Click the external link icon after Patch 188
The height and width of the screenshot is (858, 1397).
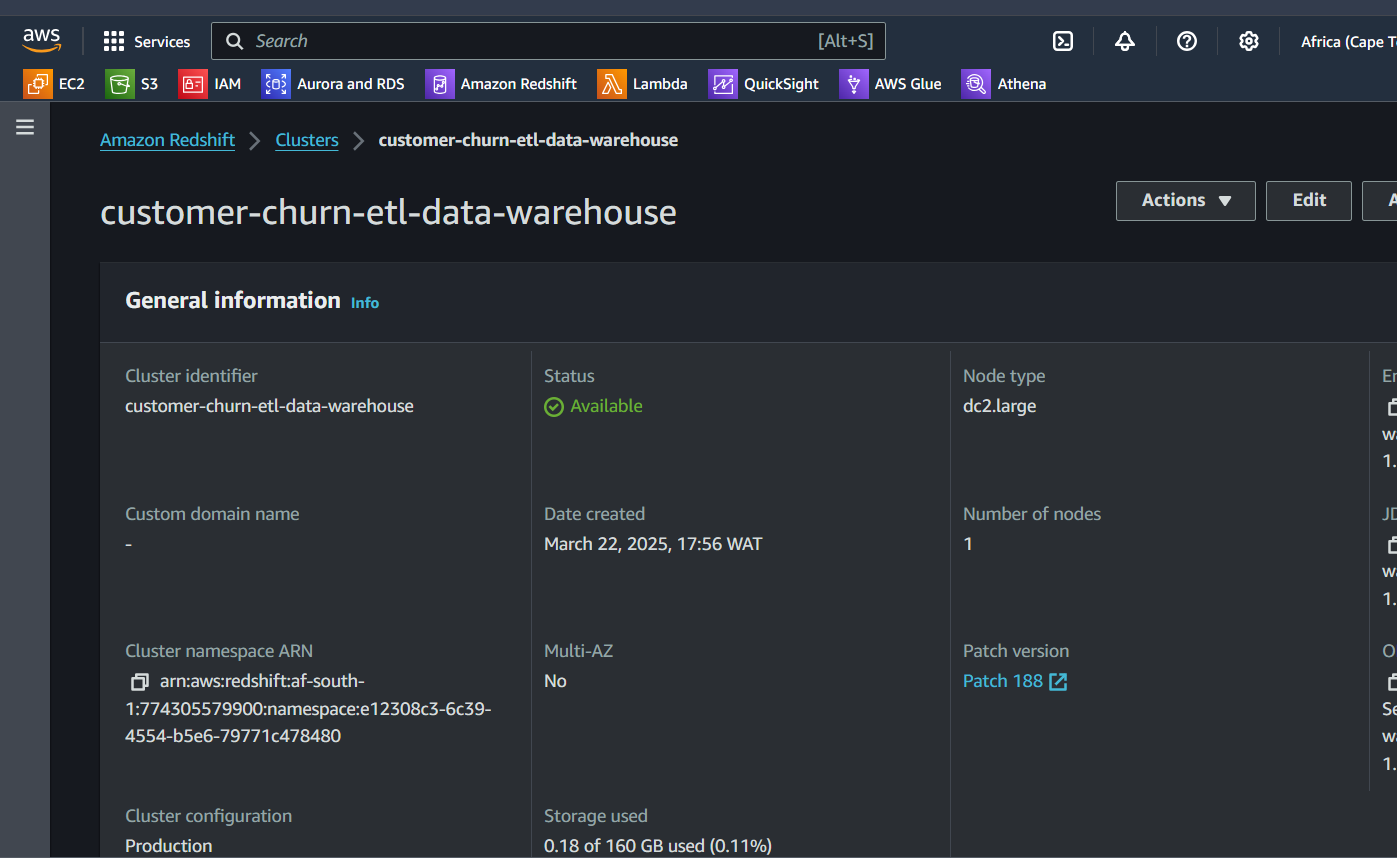pyautogui.click(x=1058, y=682)
